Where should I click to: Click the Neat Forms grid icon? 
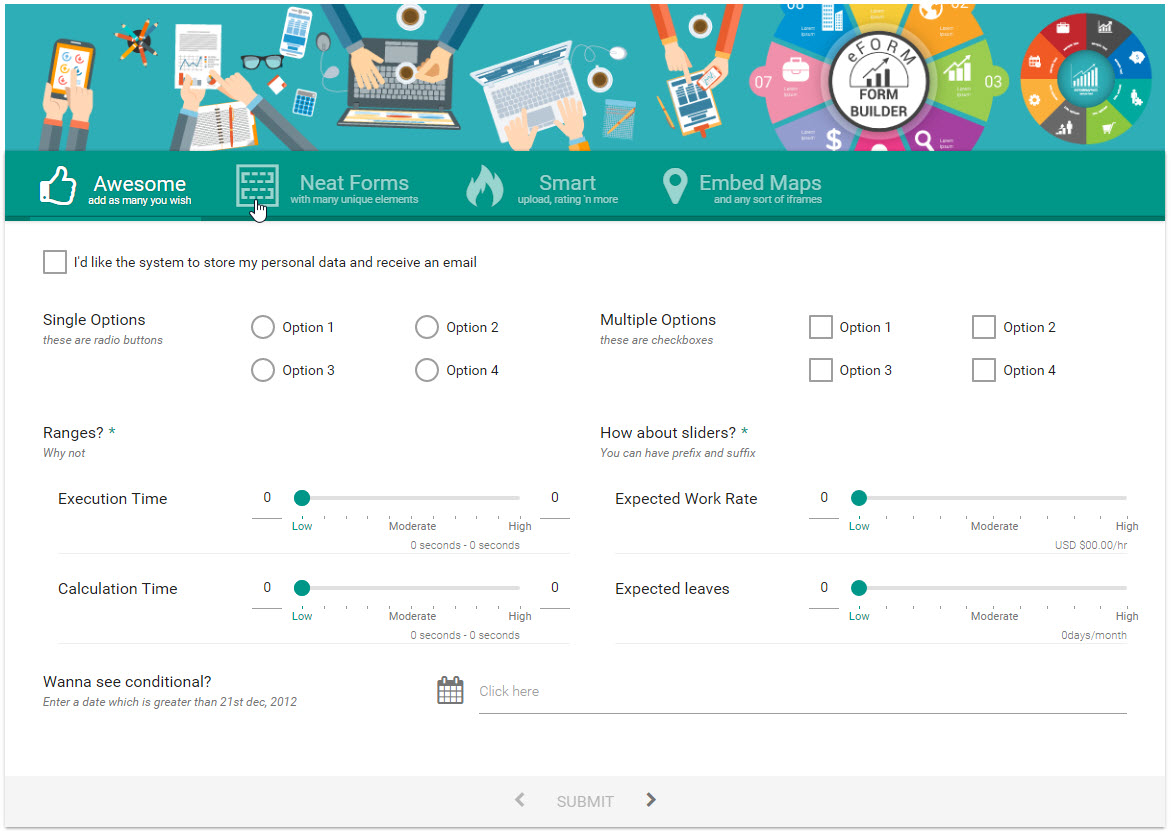coord(257,185)
